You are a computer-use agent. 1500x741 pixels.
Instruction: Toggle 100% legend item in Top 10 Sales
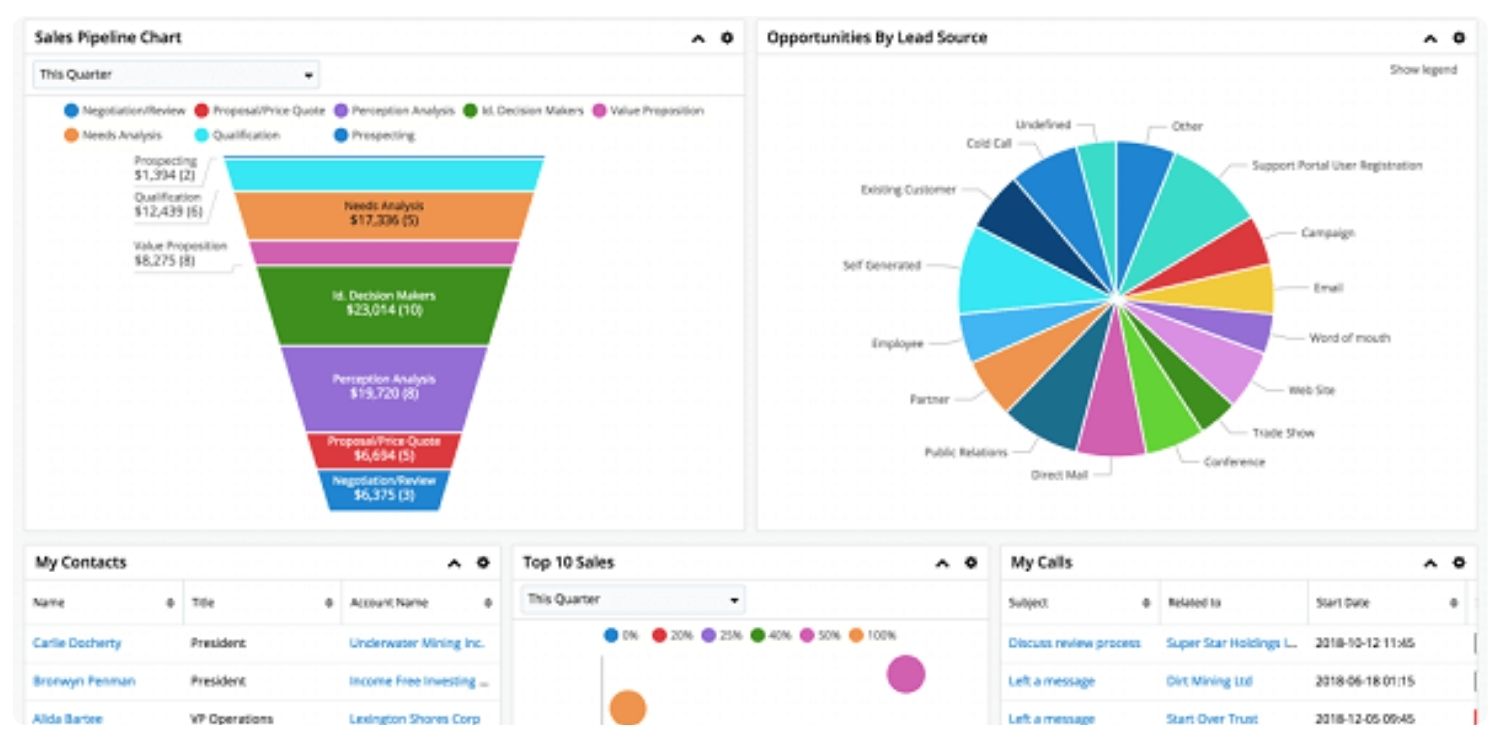(872, 635)
